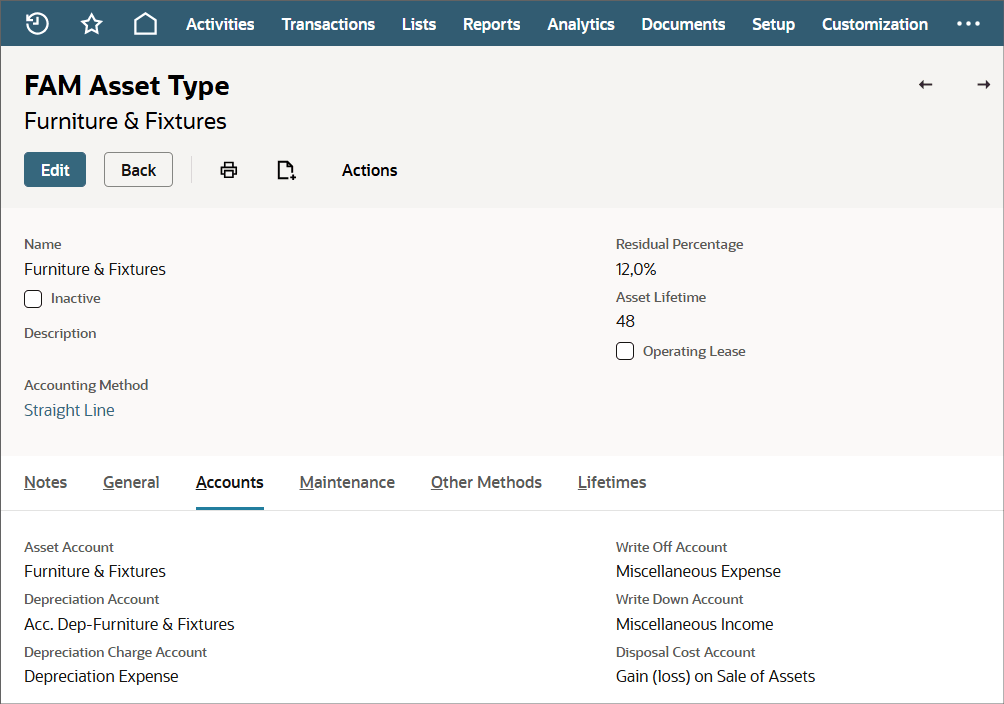This screenshot has width=1004, height=704.
Task: Click the Write Off Account label
Action: [x=671, y=547]
